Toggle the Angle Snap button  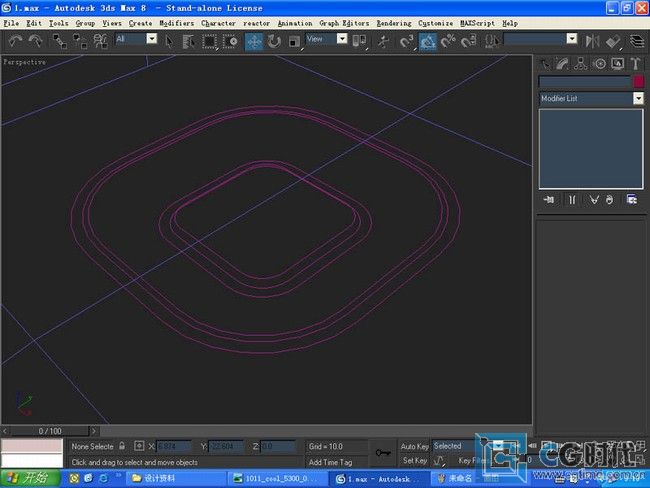click(428, 41)
